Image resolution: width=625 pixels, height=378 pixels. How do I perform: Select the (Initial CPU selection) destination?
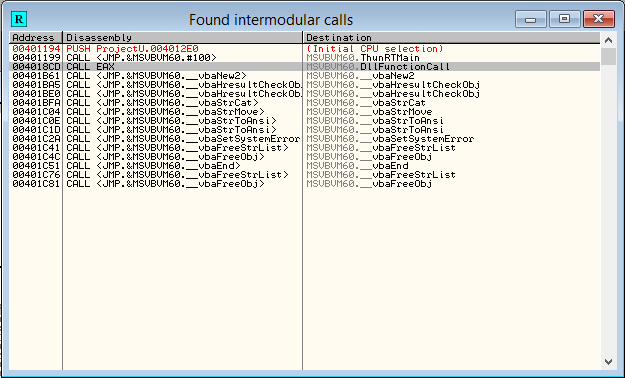375,49
